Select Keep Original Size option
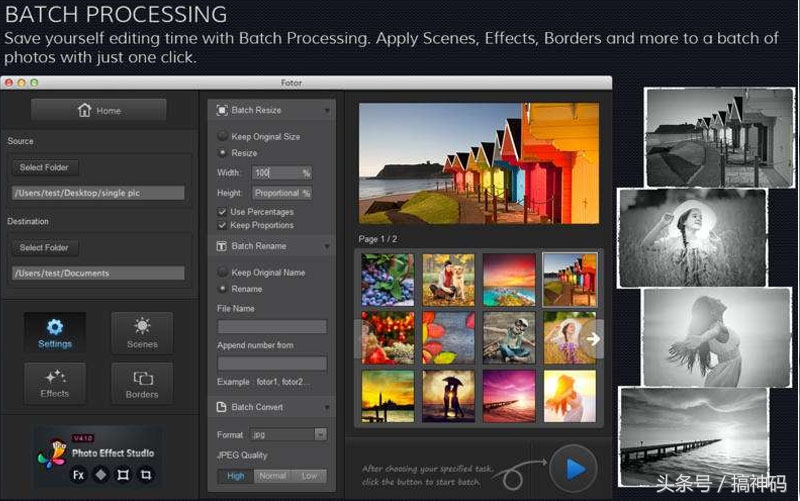 point(223,136)
